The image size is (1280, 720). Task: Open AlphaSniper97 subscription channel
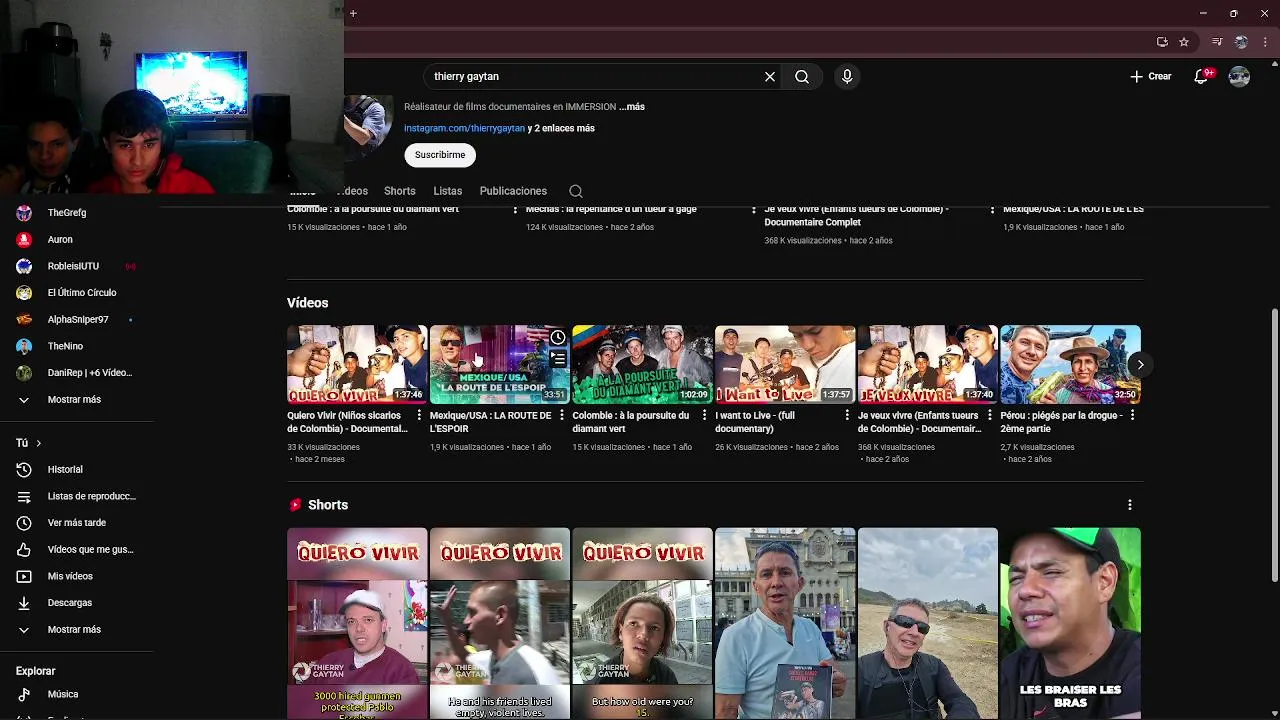click(77, 319)
